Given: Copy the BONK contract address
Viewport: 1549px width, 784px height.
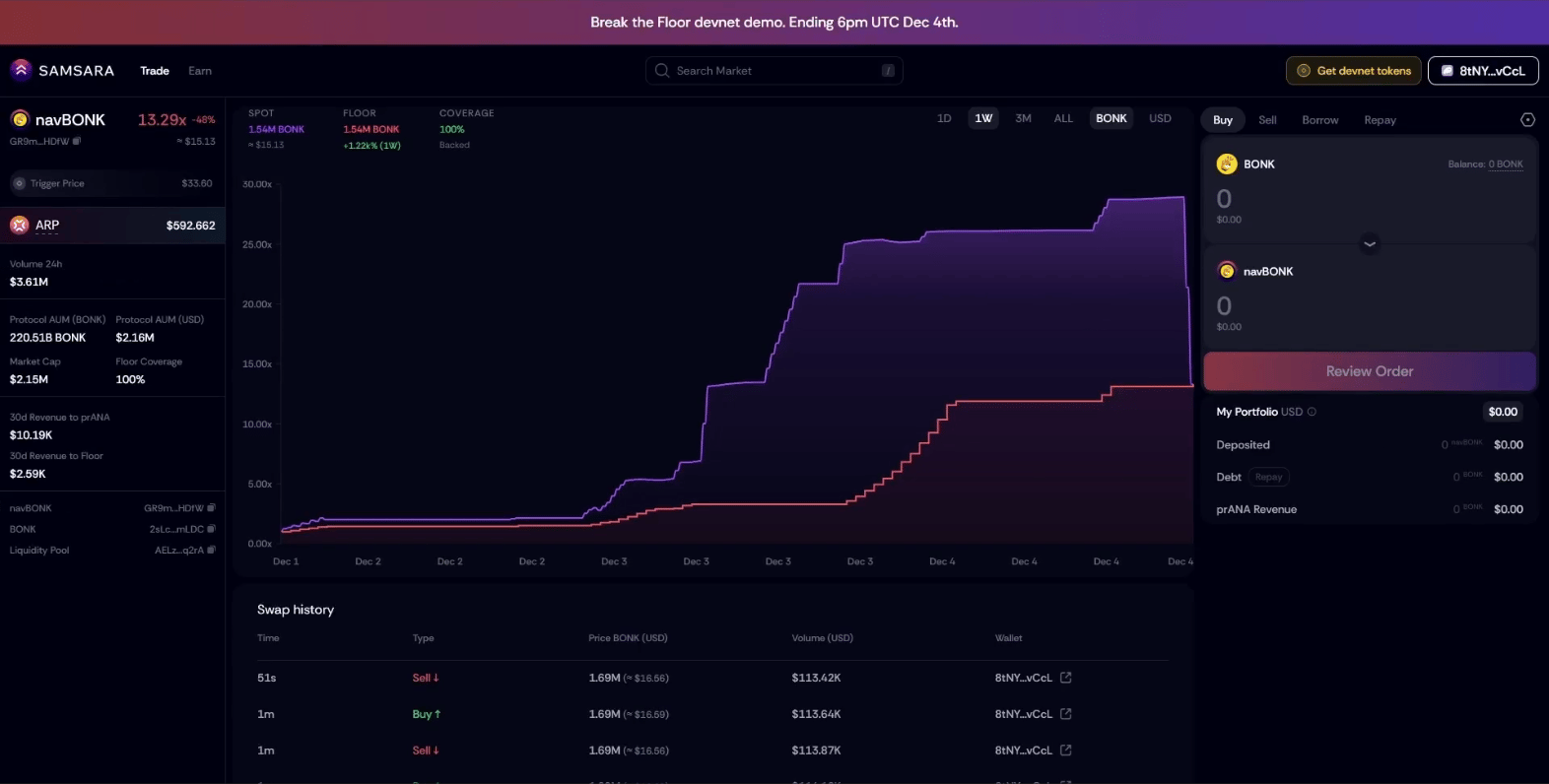Looking at the screenshot, I should pos(212,529).
